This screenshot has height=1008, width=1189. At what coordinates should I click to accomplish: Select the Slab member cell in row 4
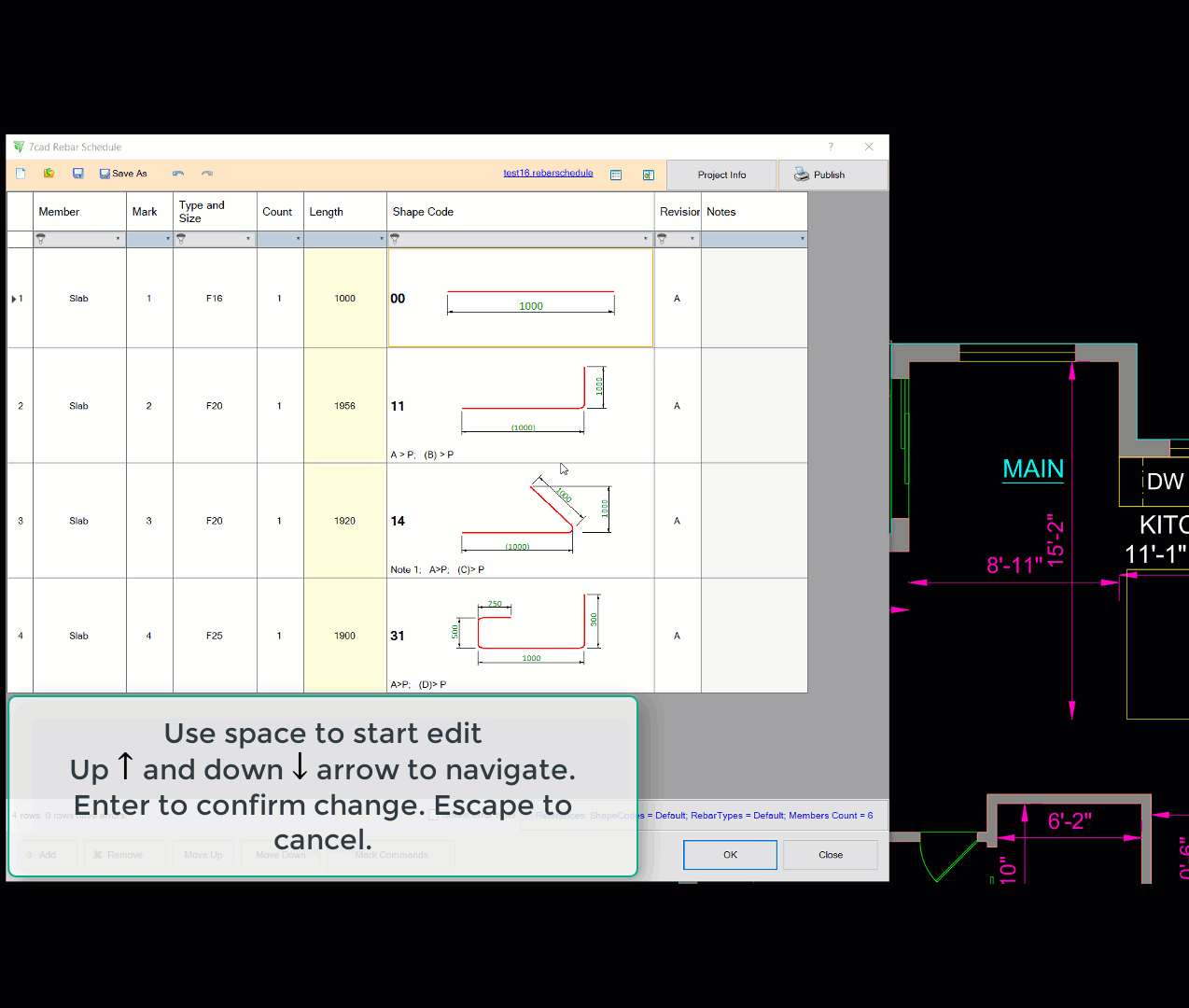pos(79,636)
